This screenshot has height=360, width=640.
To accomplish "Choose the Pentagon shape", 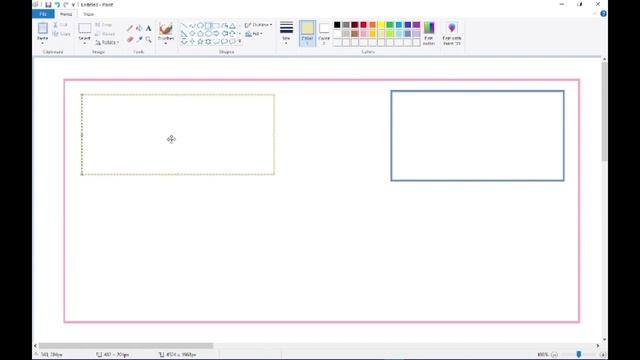I will point(200,33).
